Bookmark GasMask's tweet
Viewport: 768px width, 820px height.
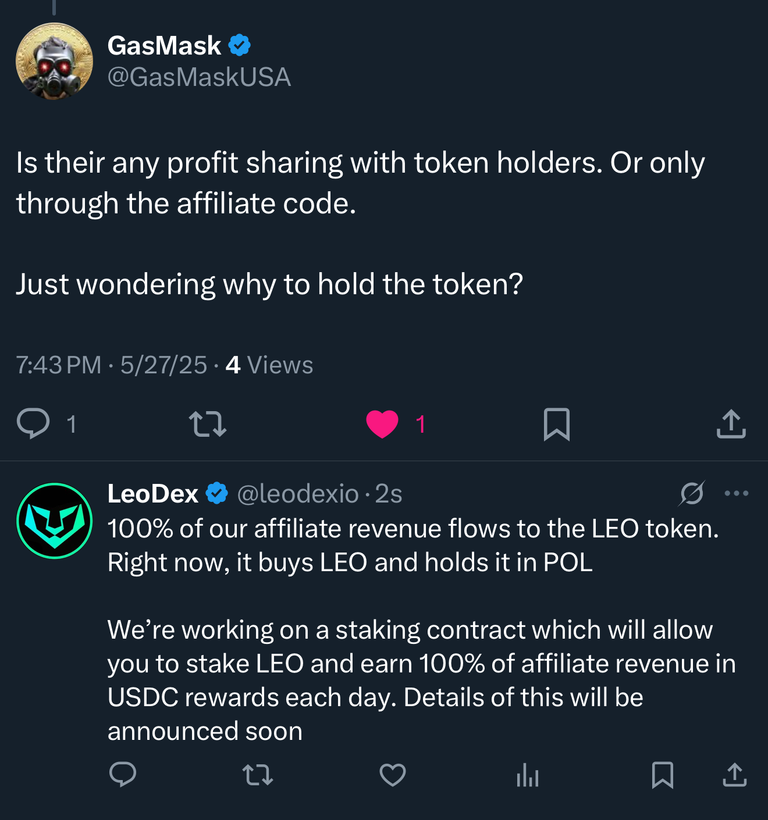click(557, 424)
